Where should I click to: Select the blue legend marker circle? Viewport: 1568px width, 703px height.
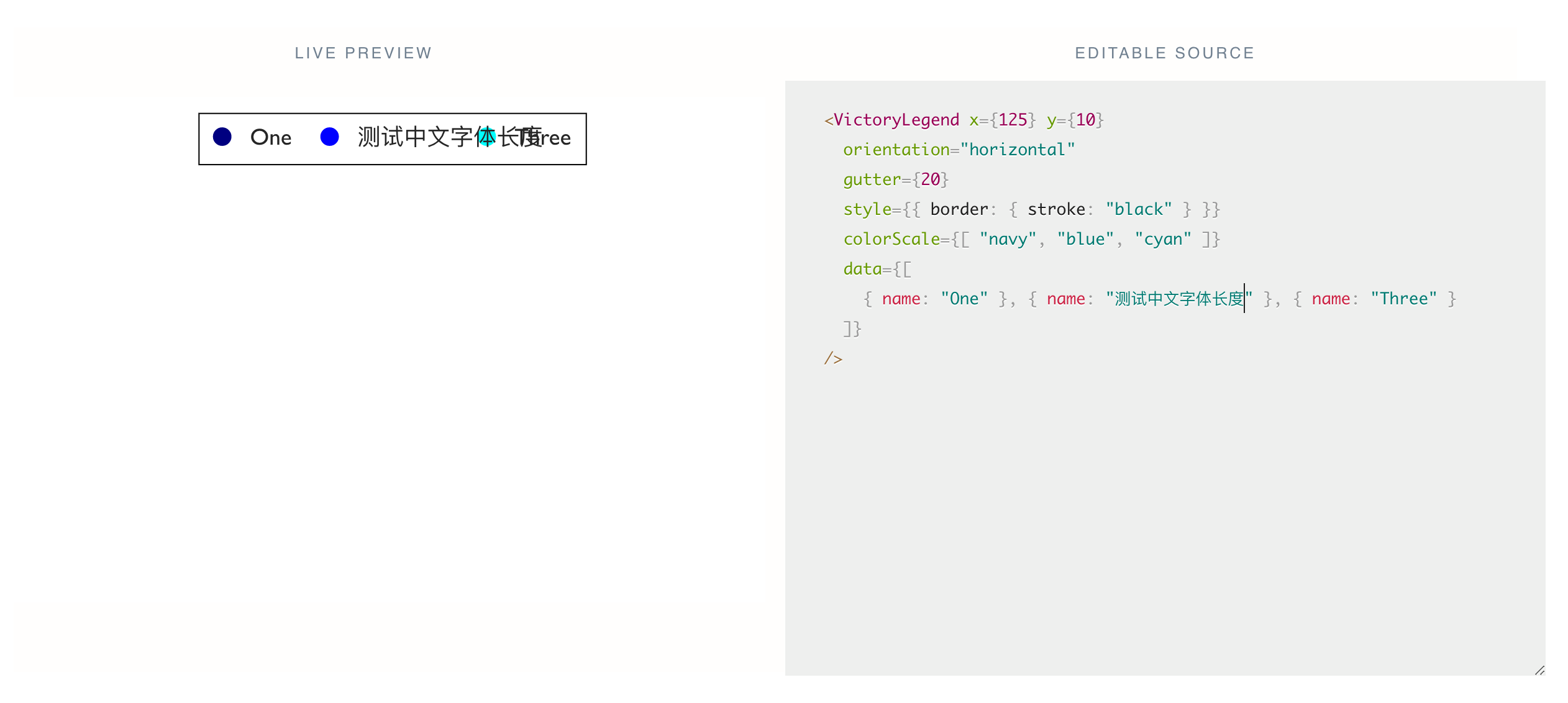click(x=330, y=137)
